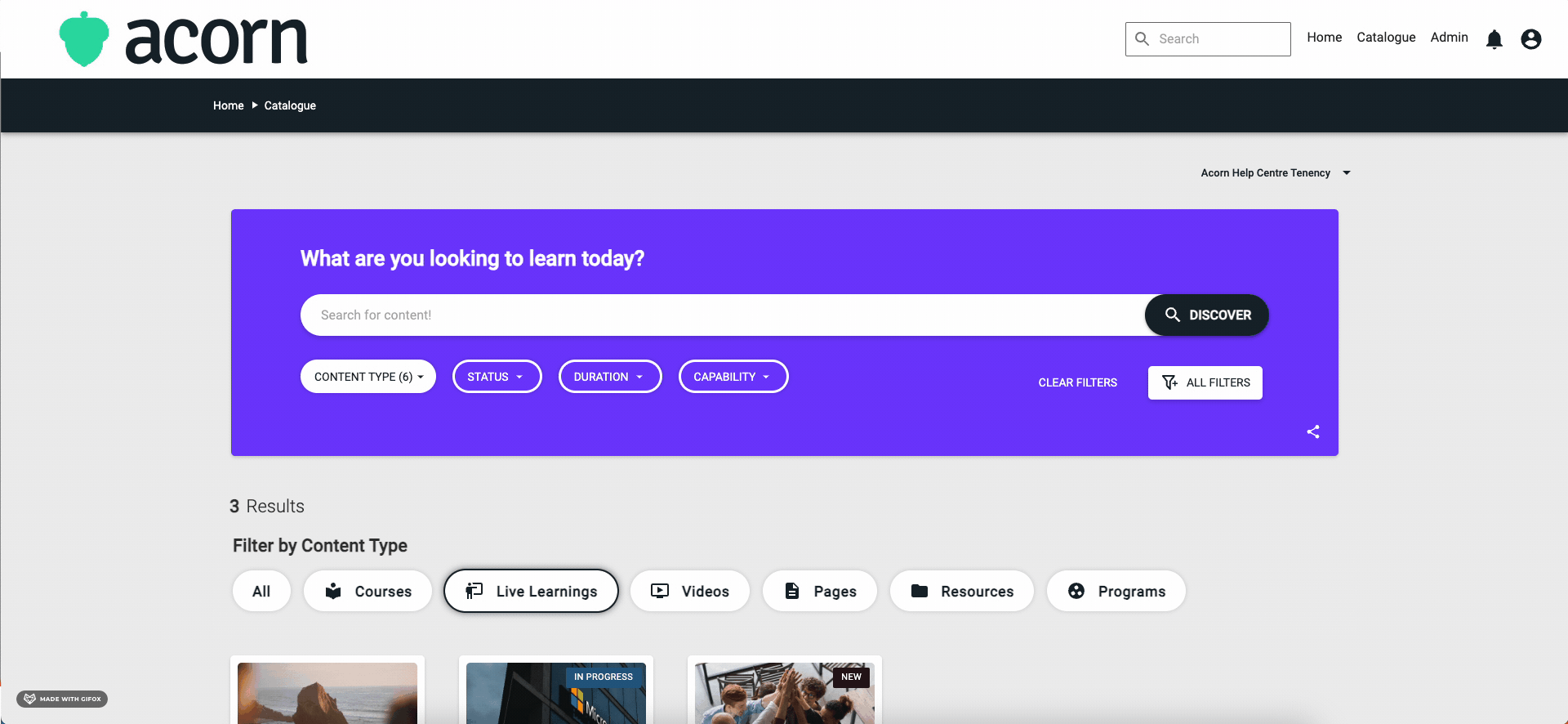
Task: Expand the Capability filter dropdown
Action: [x=733, y=377]
